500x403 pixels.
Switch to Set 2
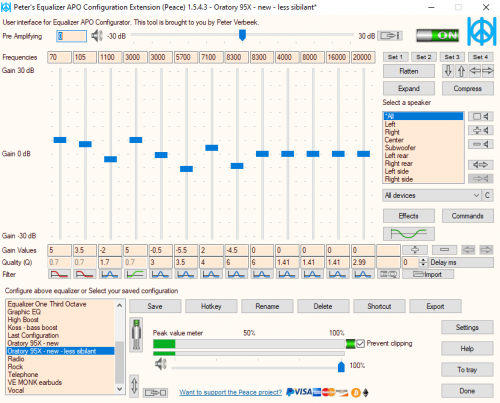click(424, 57)
